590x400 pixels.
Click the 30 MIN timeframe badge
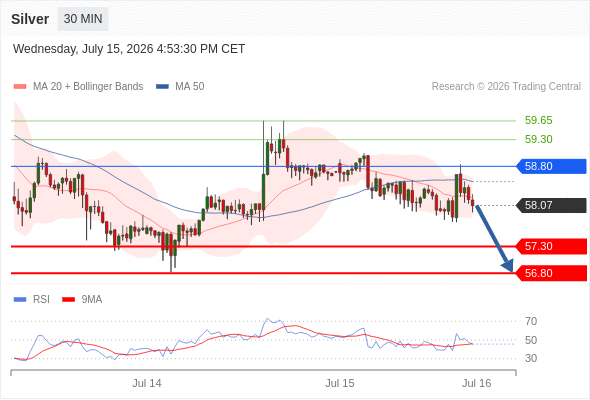[x=83, y=19]
